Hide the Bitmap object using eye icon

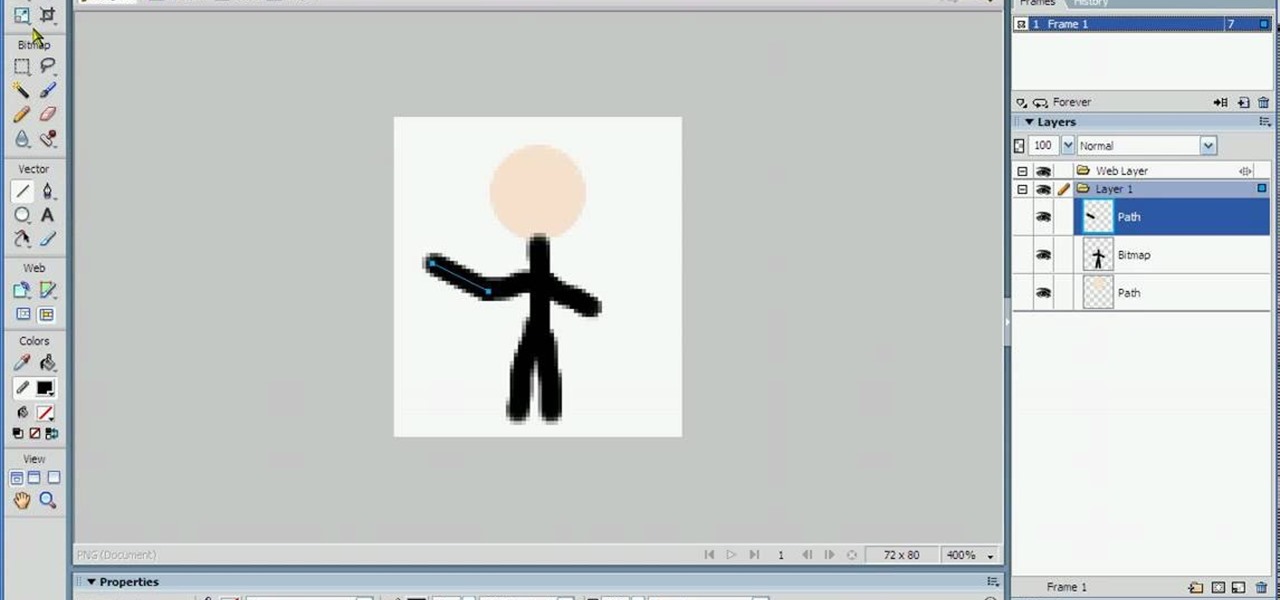point(1043,255)
